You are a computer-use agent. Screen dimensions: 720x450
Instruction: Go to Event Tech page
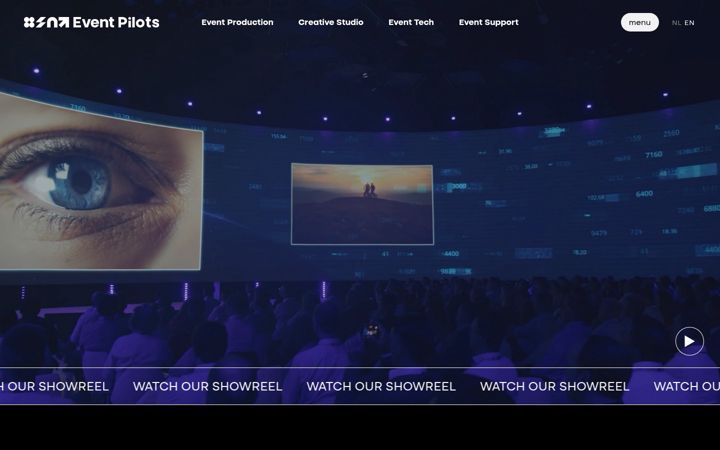tap(411, 22)
